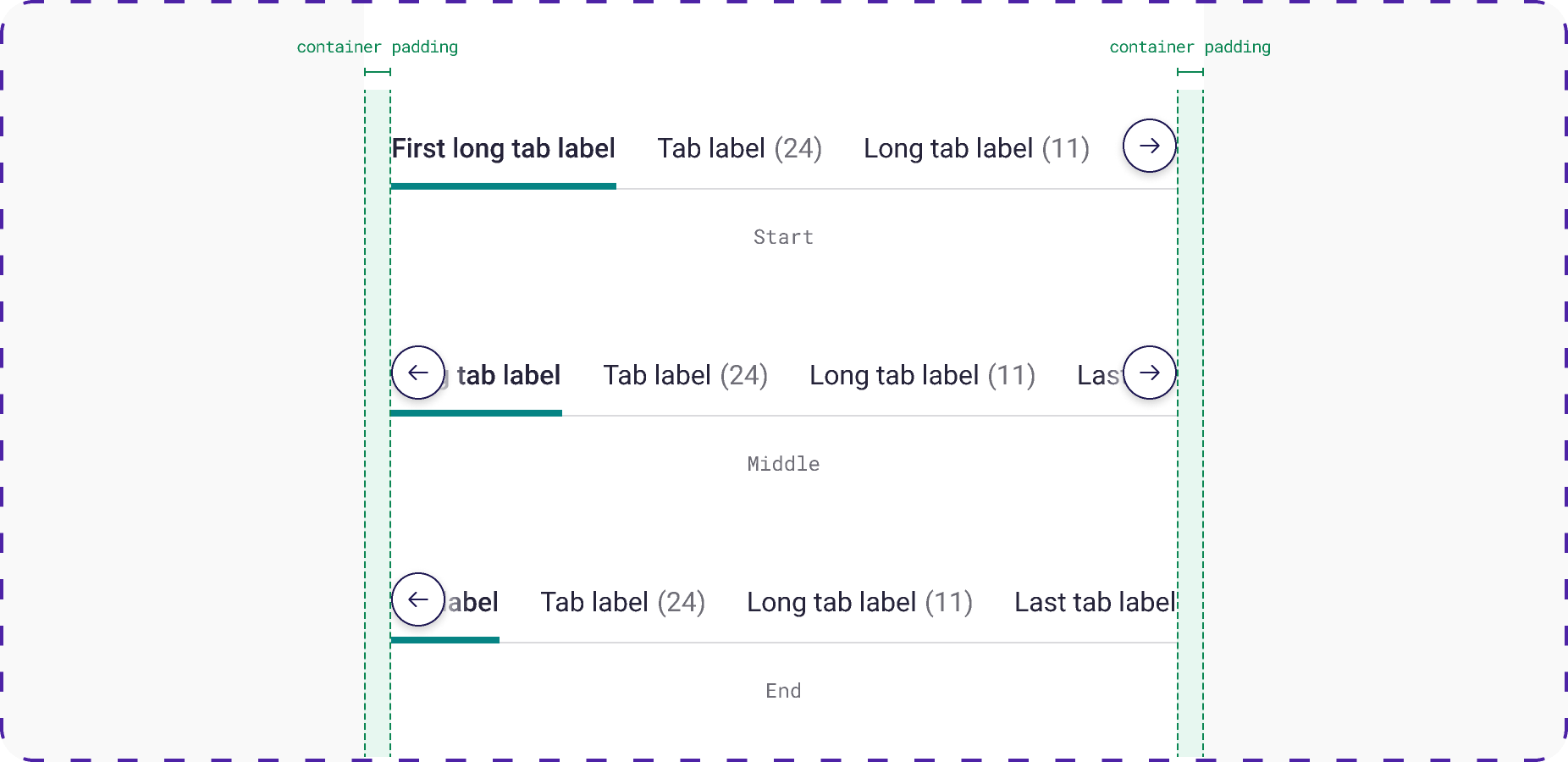The image size is (1568, 762).
Task: Click the right scroll arrow in the Middle example
Action: point(1149,373)
